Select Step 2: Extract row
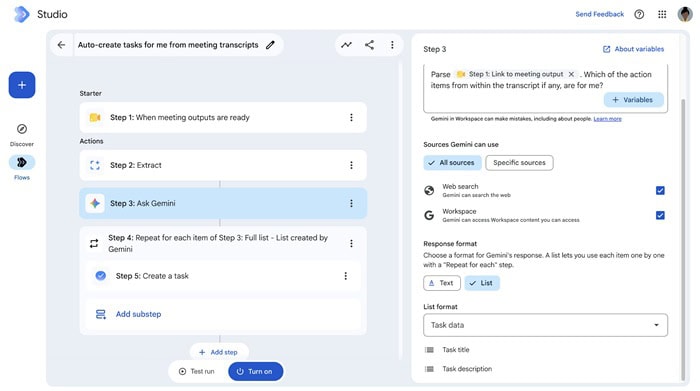 coord(223,165)
